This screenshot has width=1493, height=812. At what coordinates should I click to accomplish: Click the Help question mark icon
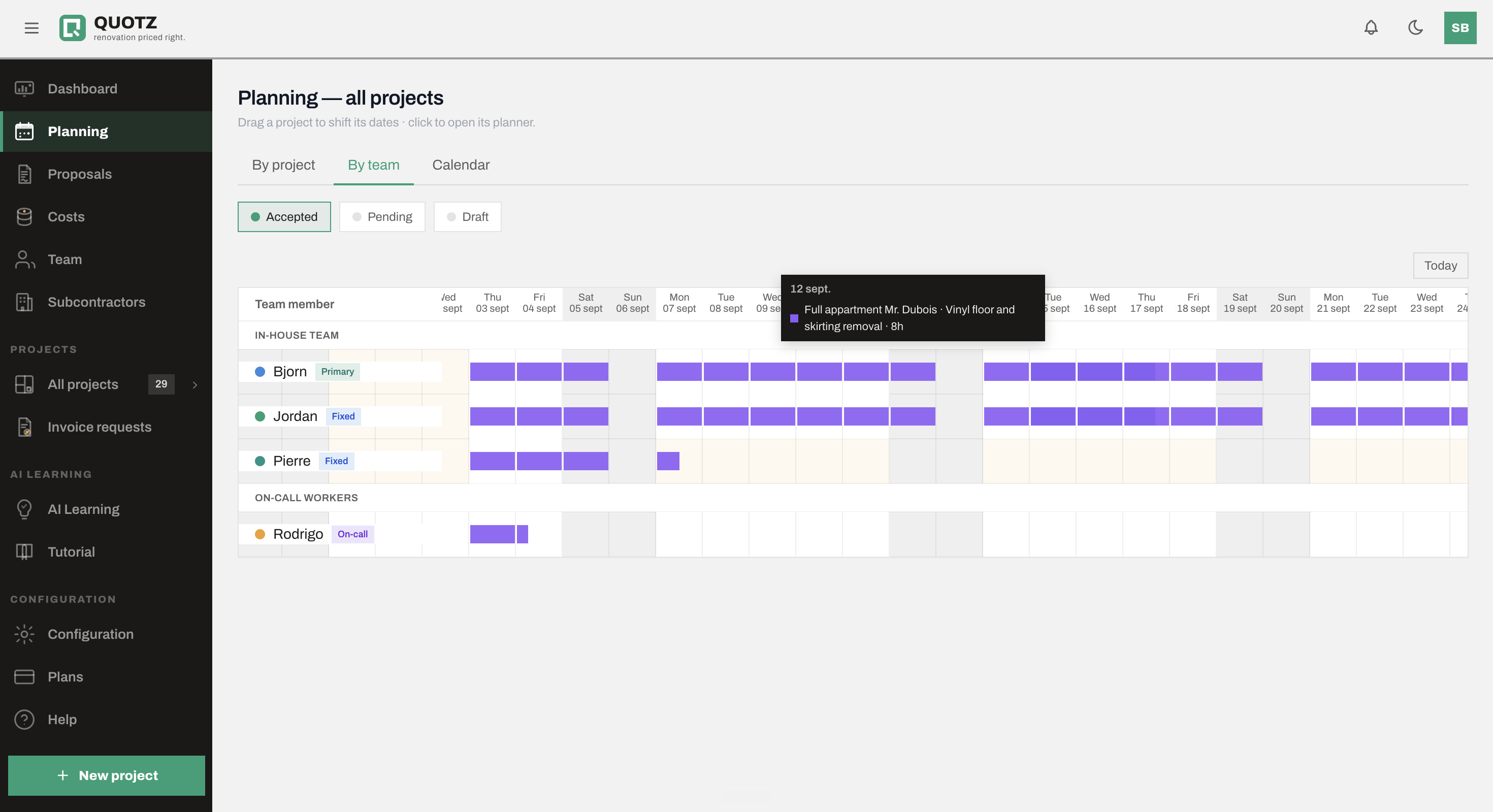24,719
